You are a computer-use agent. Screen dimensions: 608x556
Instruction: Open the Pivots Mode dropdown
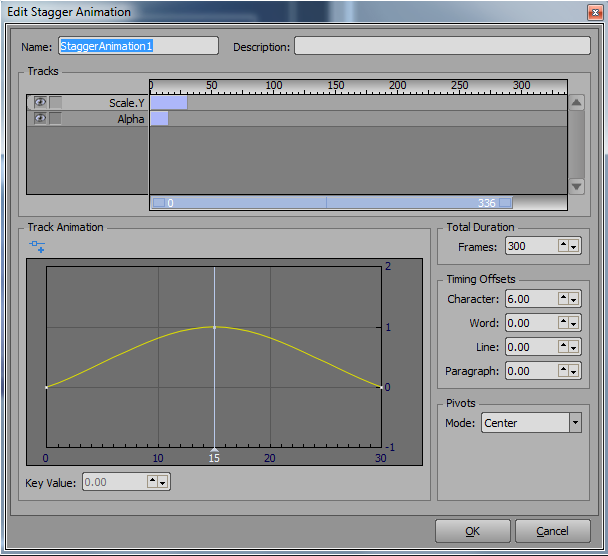point(574,423)
